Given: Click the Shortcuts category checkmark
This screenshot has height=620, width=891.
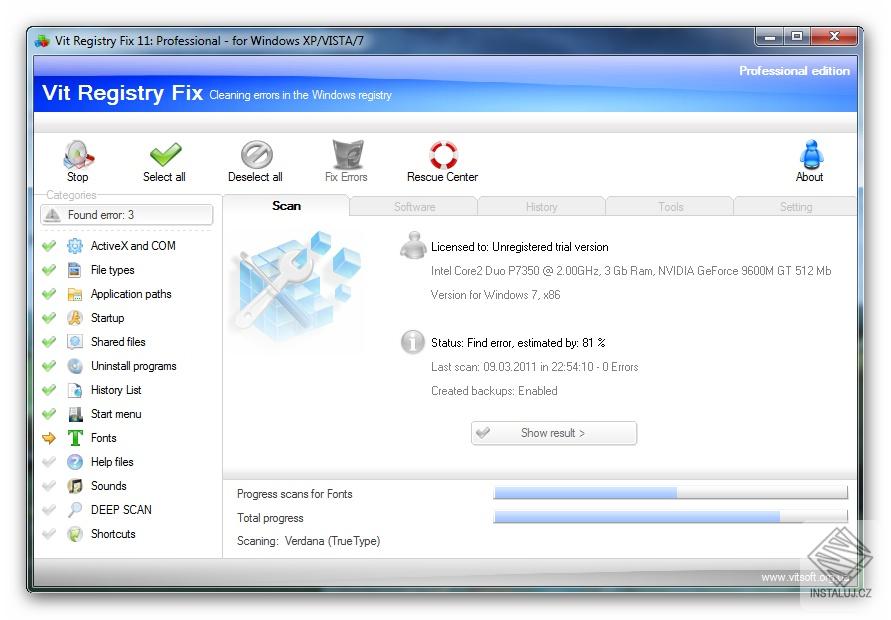Looking at the screenshot, I should coord(49,534).
